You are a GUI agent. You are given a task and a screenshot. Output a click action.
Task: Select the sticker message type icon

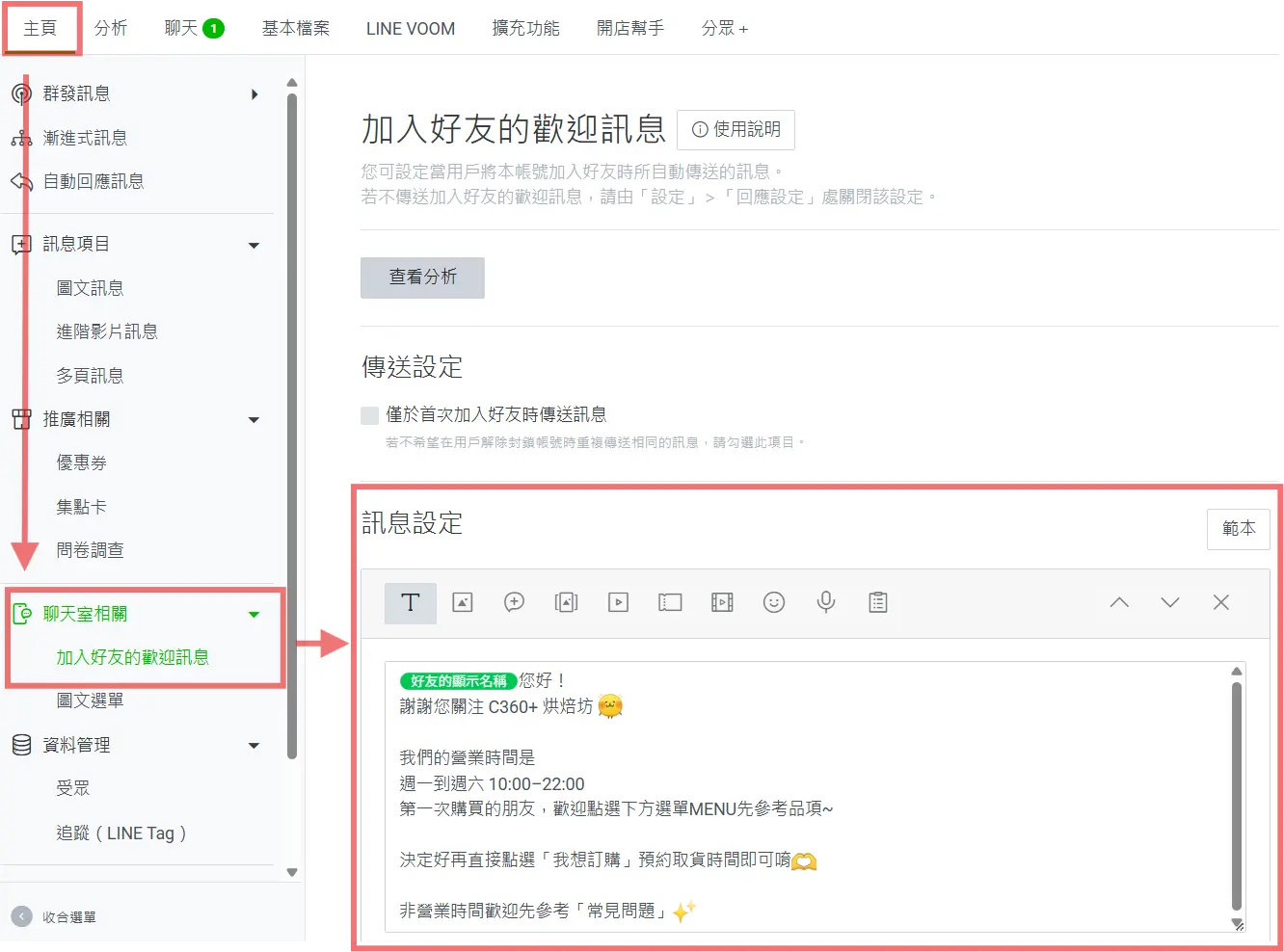pos(515,603)
